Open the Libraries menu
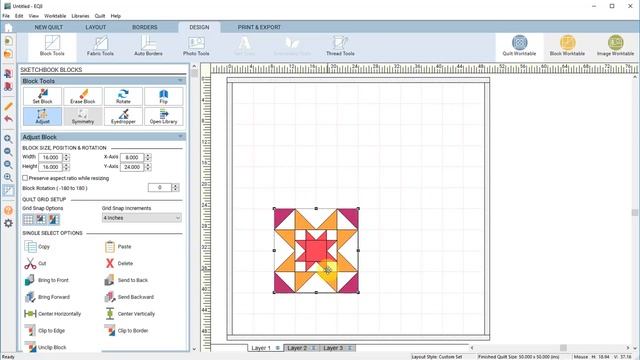Screen dimensions: 640x360 [x=80, y=16]
